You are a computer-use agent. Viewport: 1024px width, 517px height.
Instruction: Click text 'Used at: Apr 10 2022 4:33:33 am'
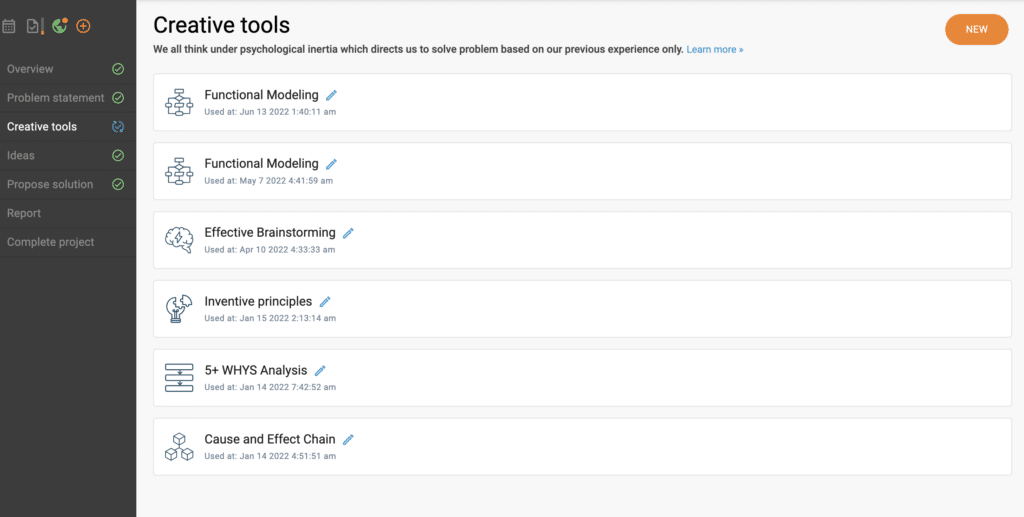click(x=270, y=249)
